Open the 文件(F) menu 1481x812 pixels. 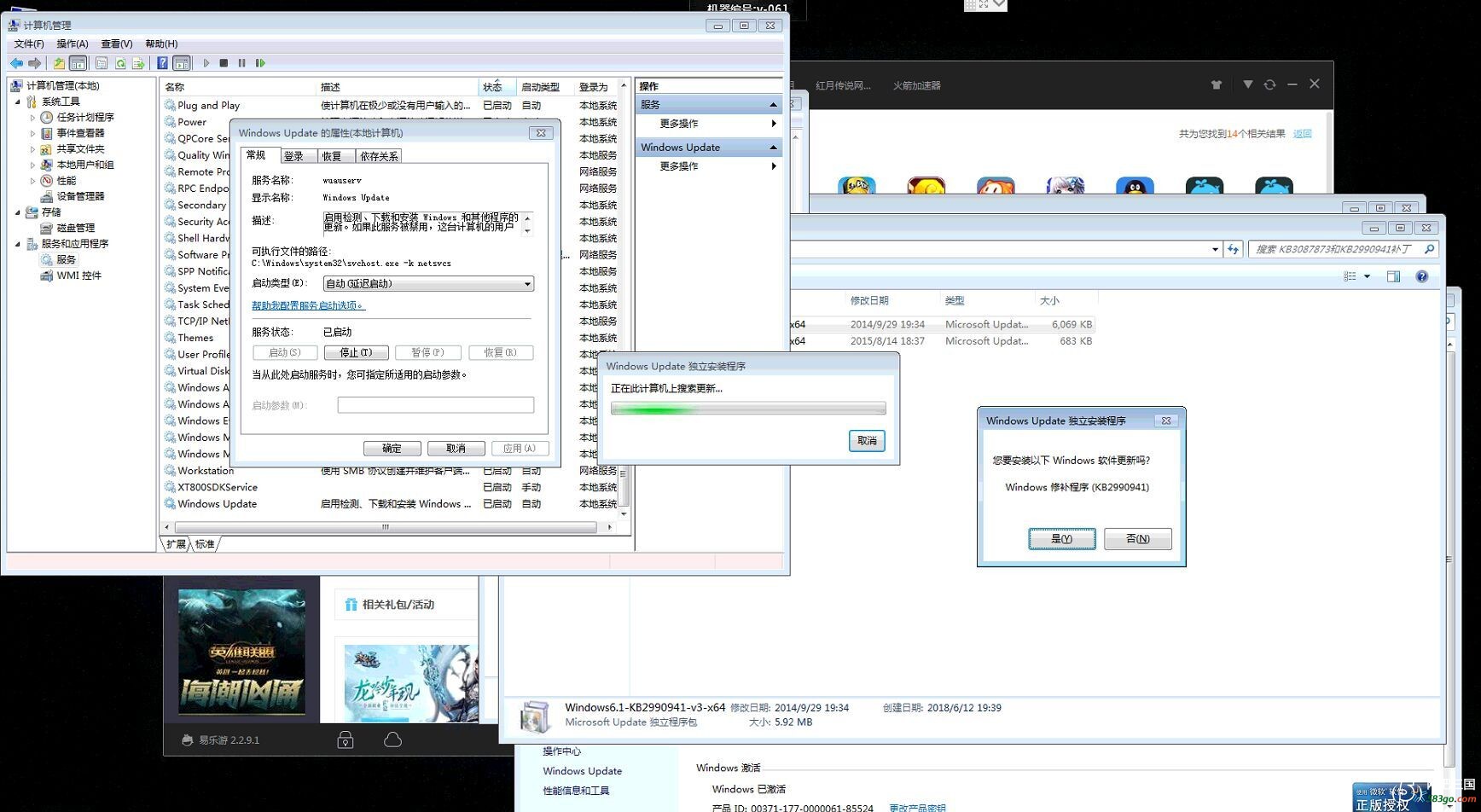click(29, 43)
